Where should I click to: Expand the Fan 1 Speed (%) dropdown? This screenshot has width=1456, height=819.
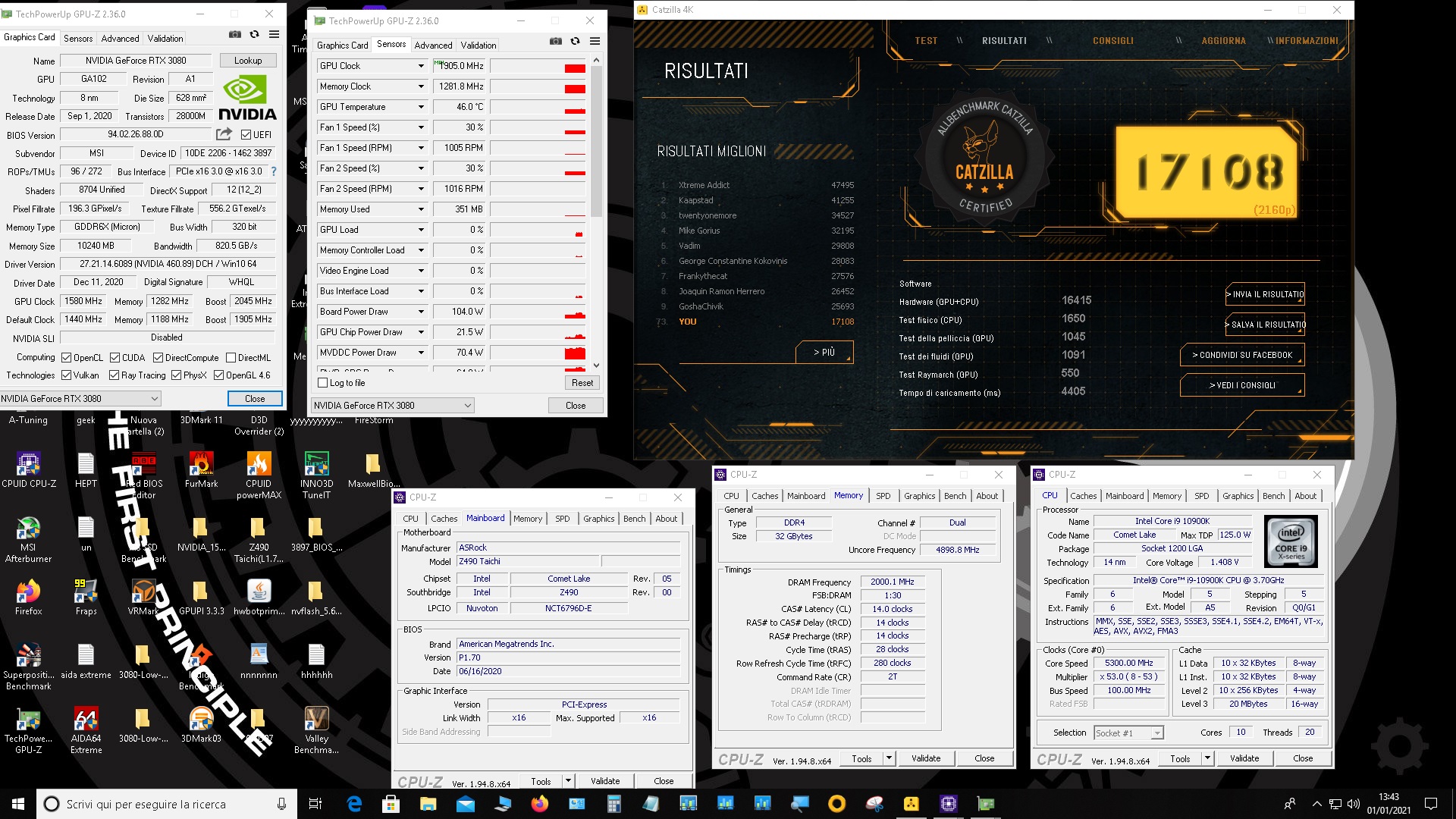(x=421, y=127)
